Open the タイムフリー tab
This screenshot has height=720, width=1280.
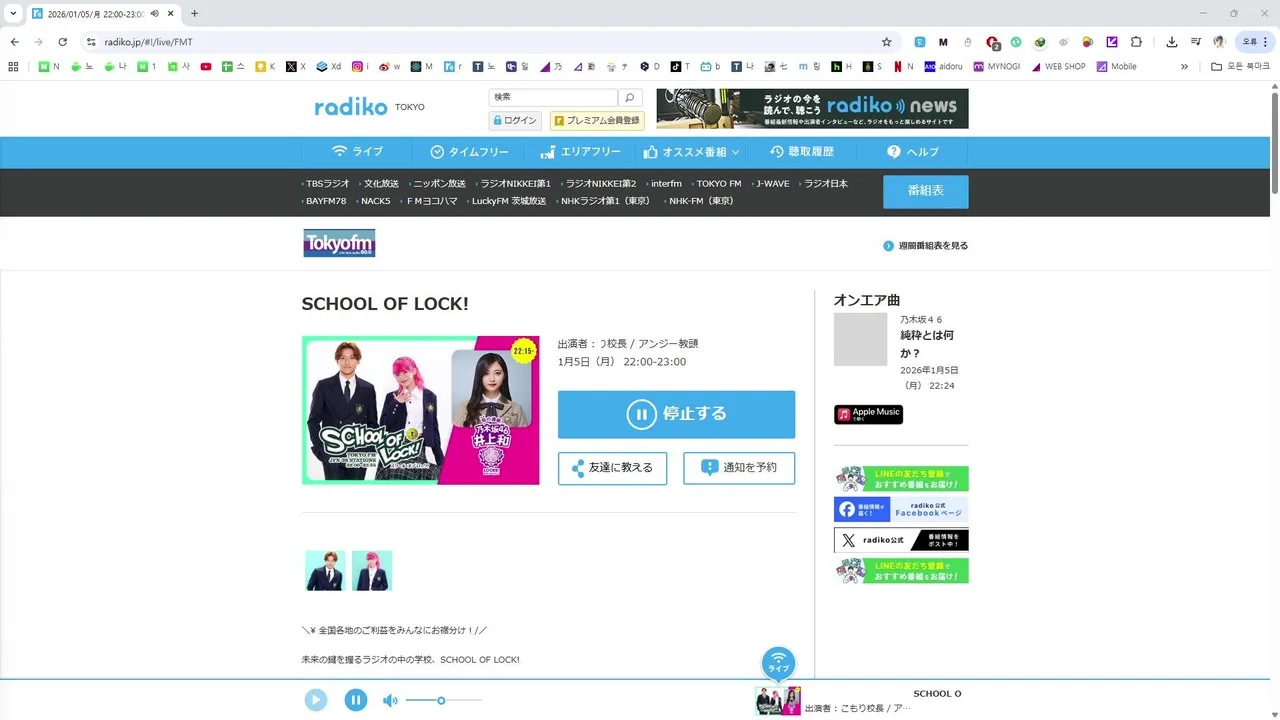[469, 152]
